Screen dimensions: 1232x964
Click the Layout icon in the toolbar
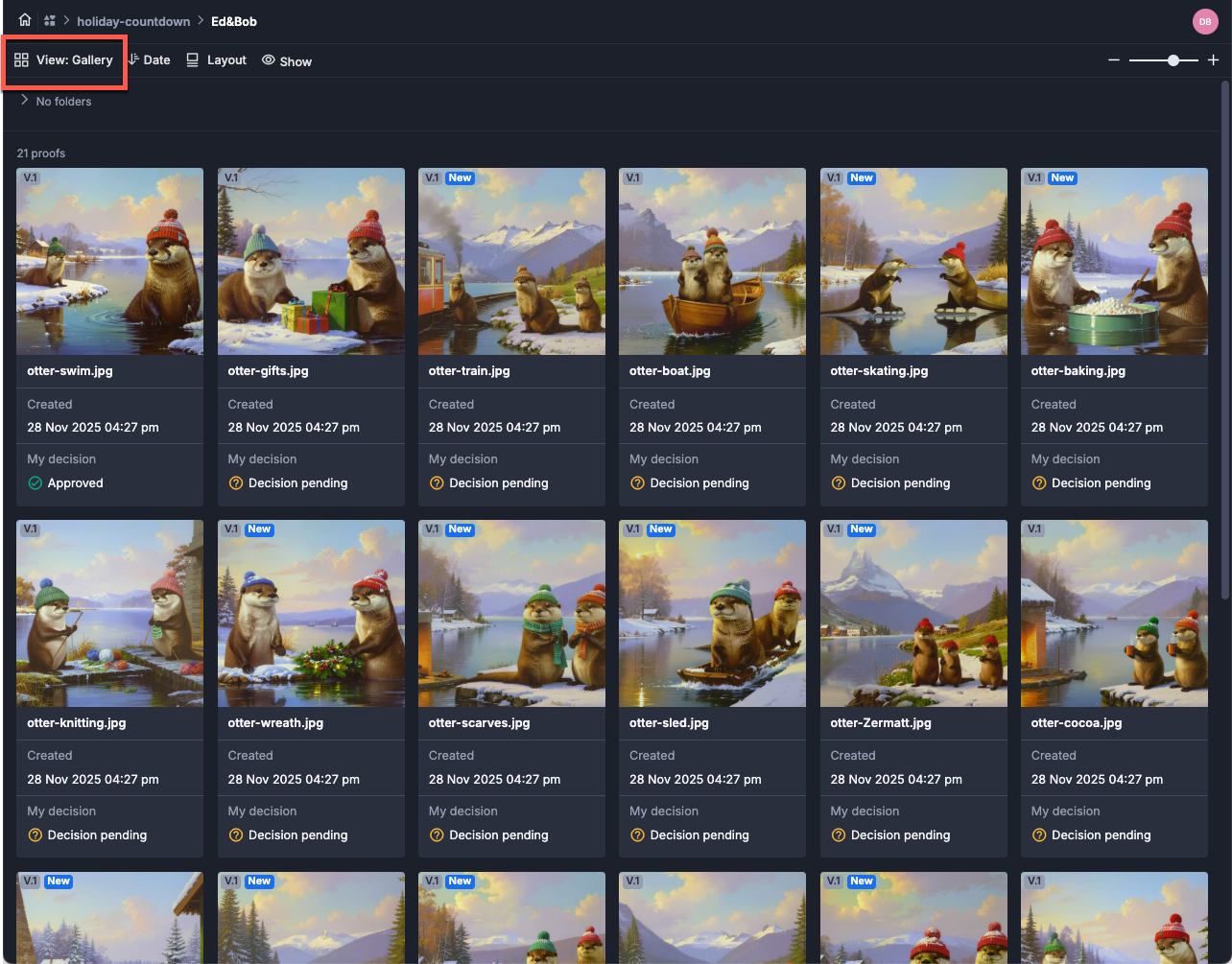pyautogui.click(x=193, y=59)
